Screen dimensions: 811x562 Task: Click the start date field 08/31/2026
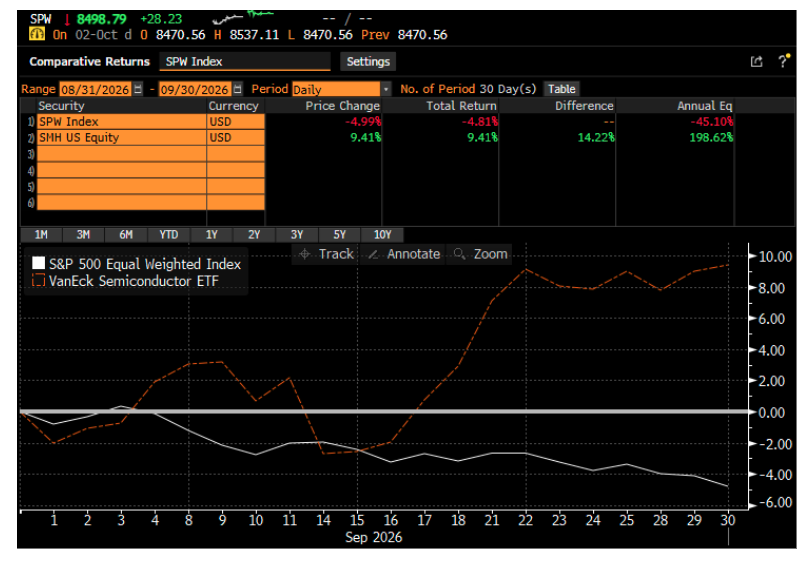point(95,89)
